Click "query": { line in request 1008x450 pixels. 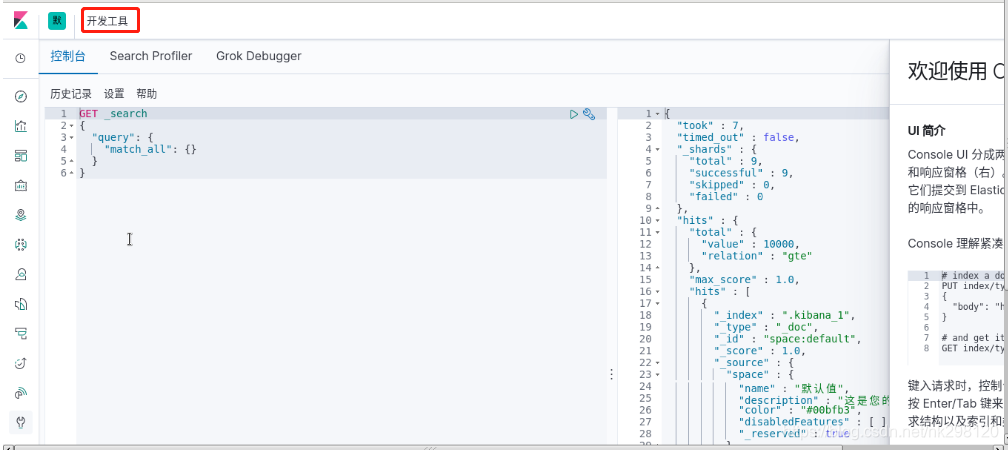123,138
